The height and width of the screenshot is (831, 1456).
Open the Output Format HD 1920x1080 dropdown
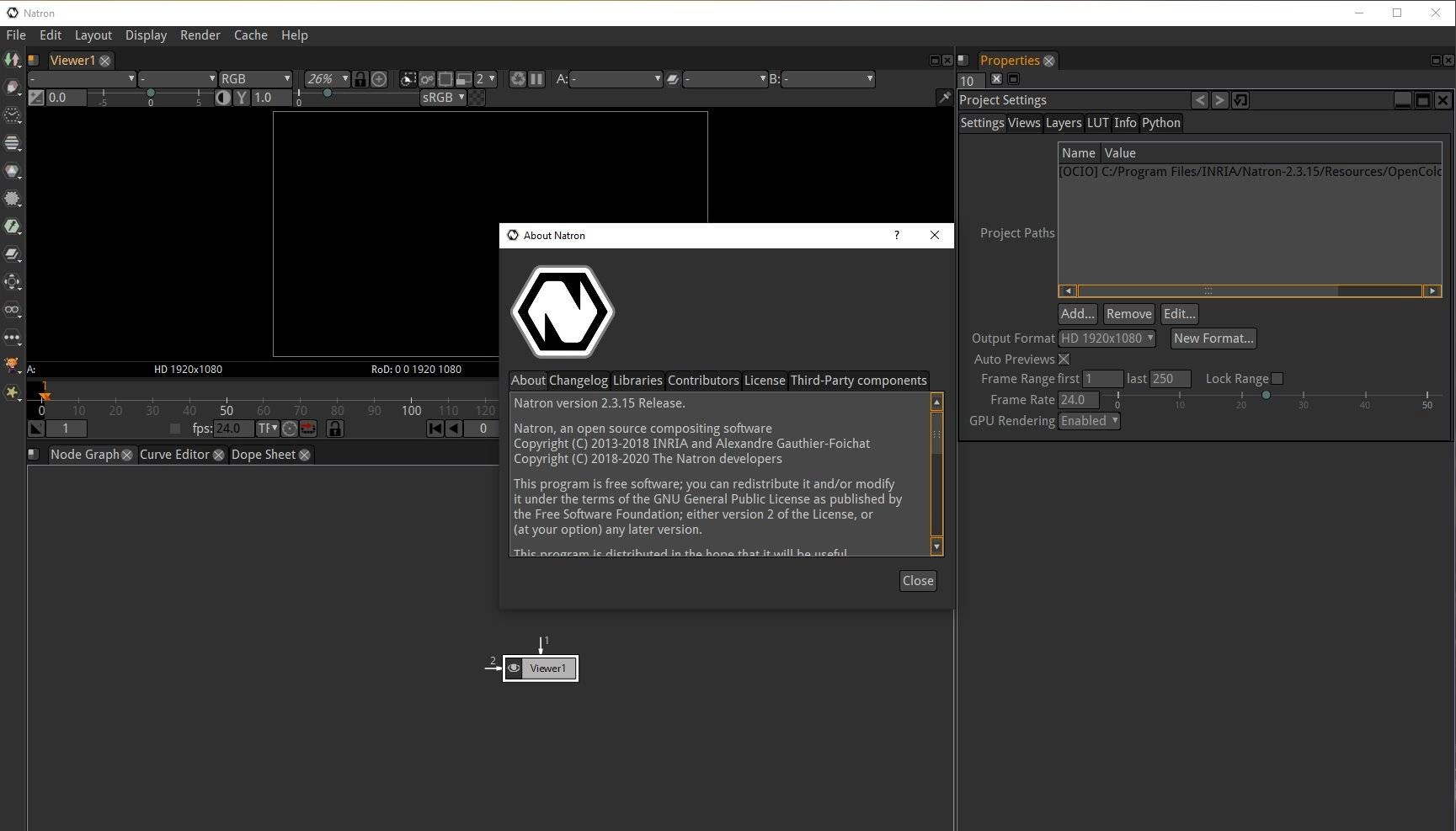(x=1107, y=338)
